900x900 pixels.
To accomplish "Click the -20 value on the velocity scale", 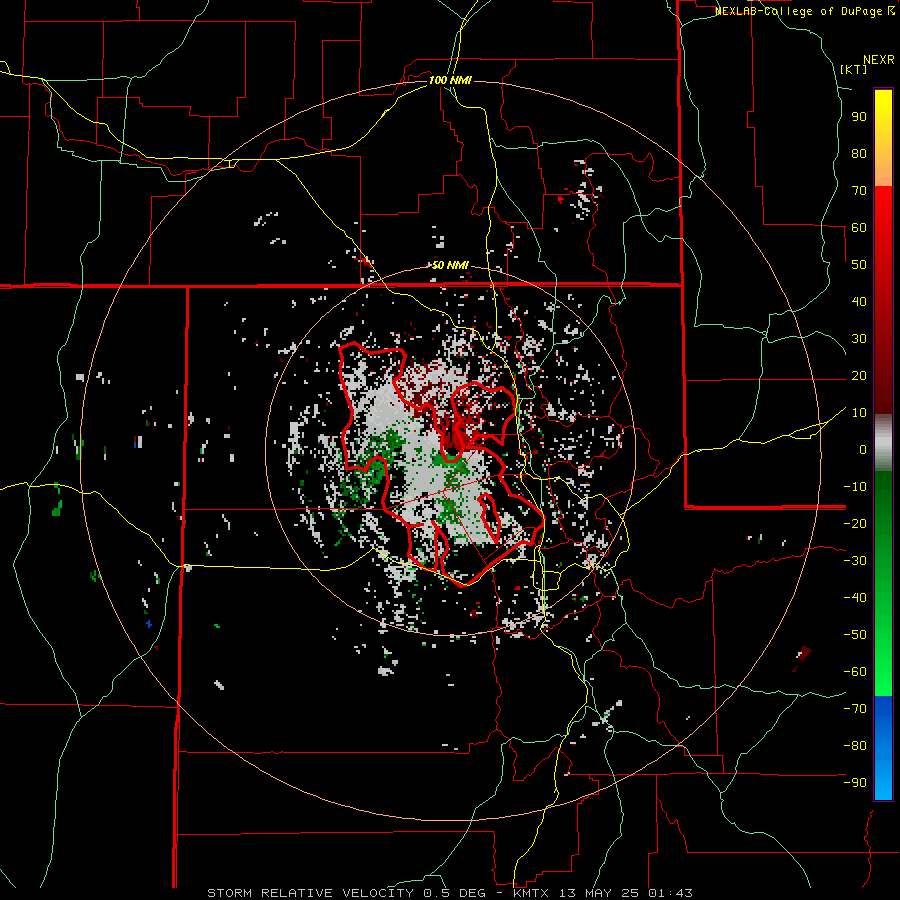I will pyautogui.click(x=855, y=523).
